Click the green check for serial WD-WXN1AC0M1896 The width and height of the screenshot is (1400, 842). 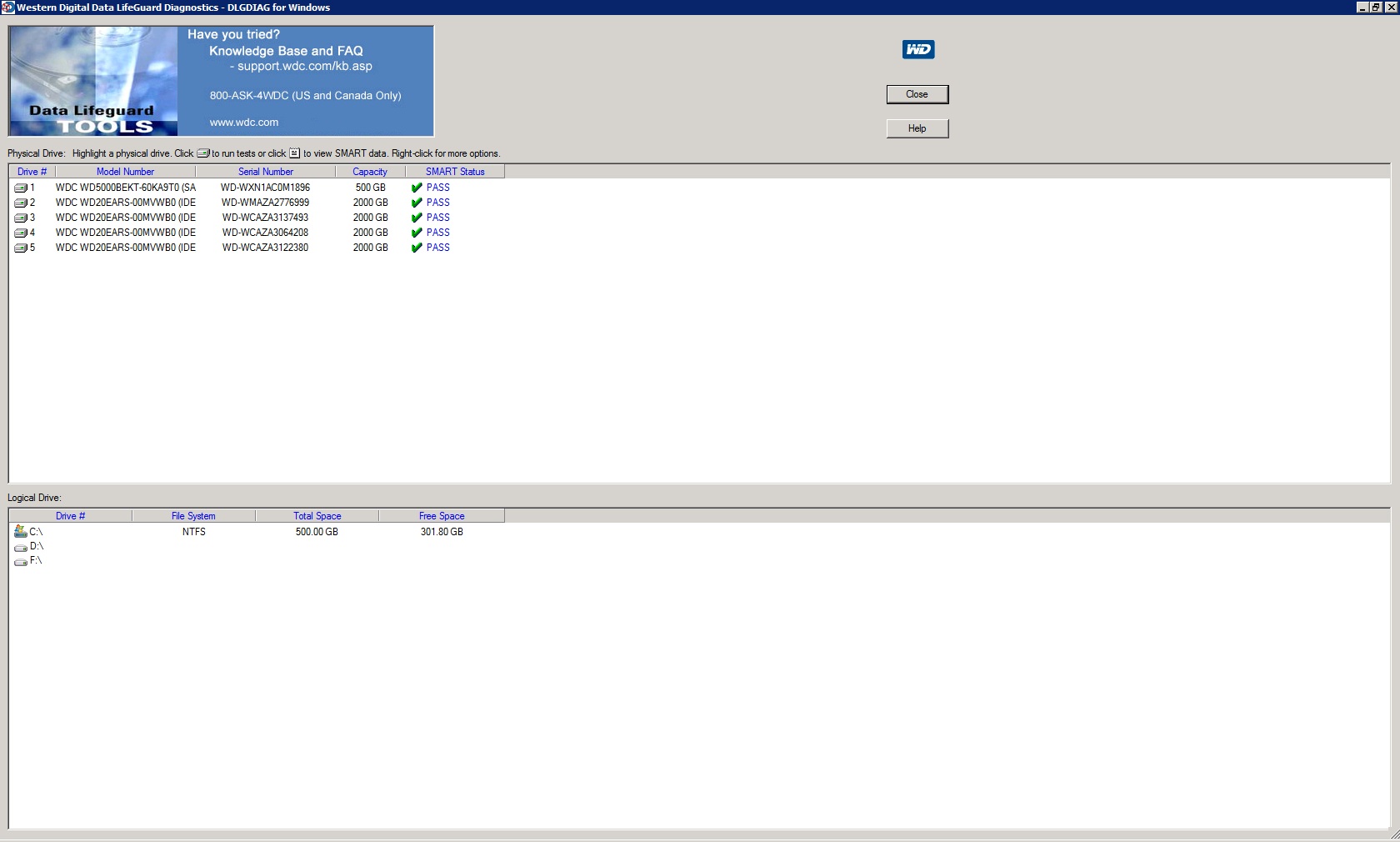pos(417,188)
